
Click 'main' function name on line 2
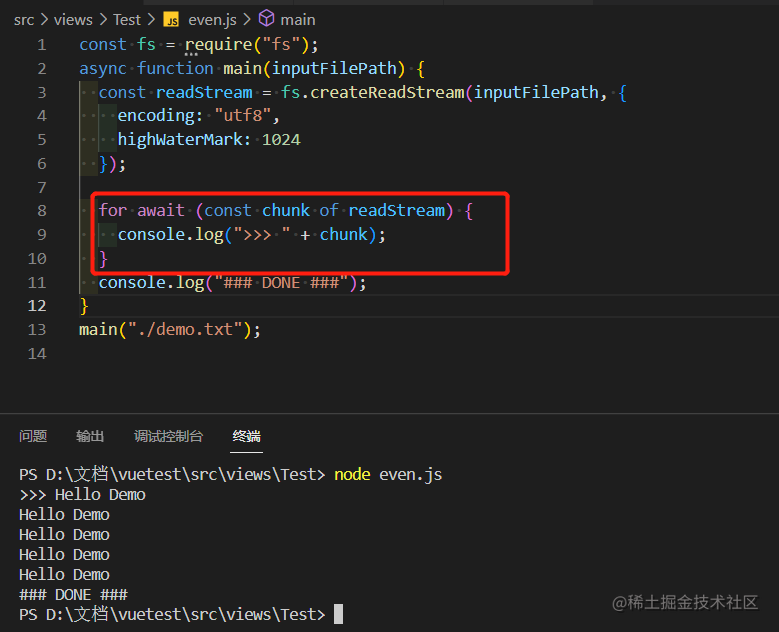click(242, 68)
